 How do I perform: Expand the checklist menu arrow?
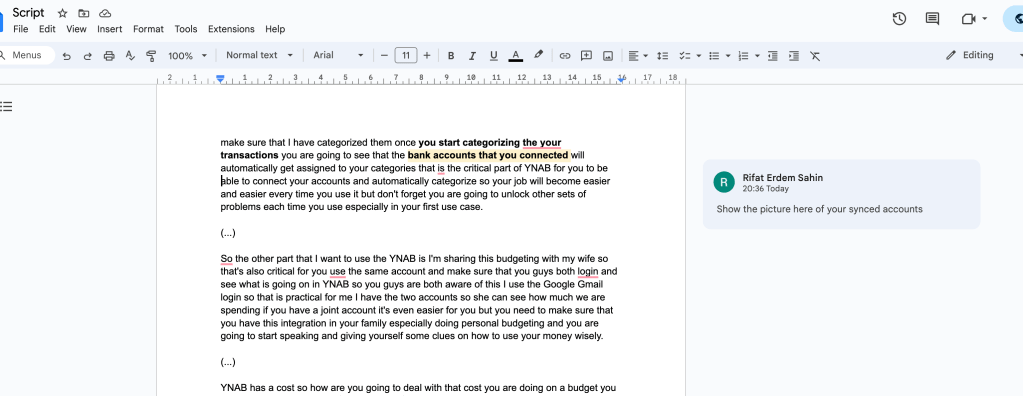tap(699, 56)
